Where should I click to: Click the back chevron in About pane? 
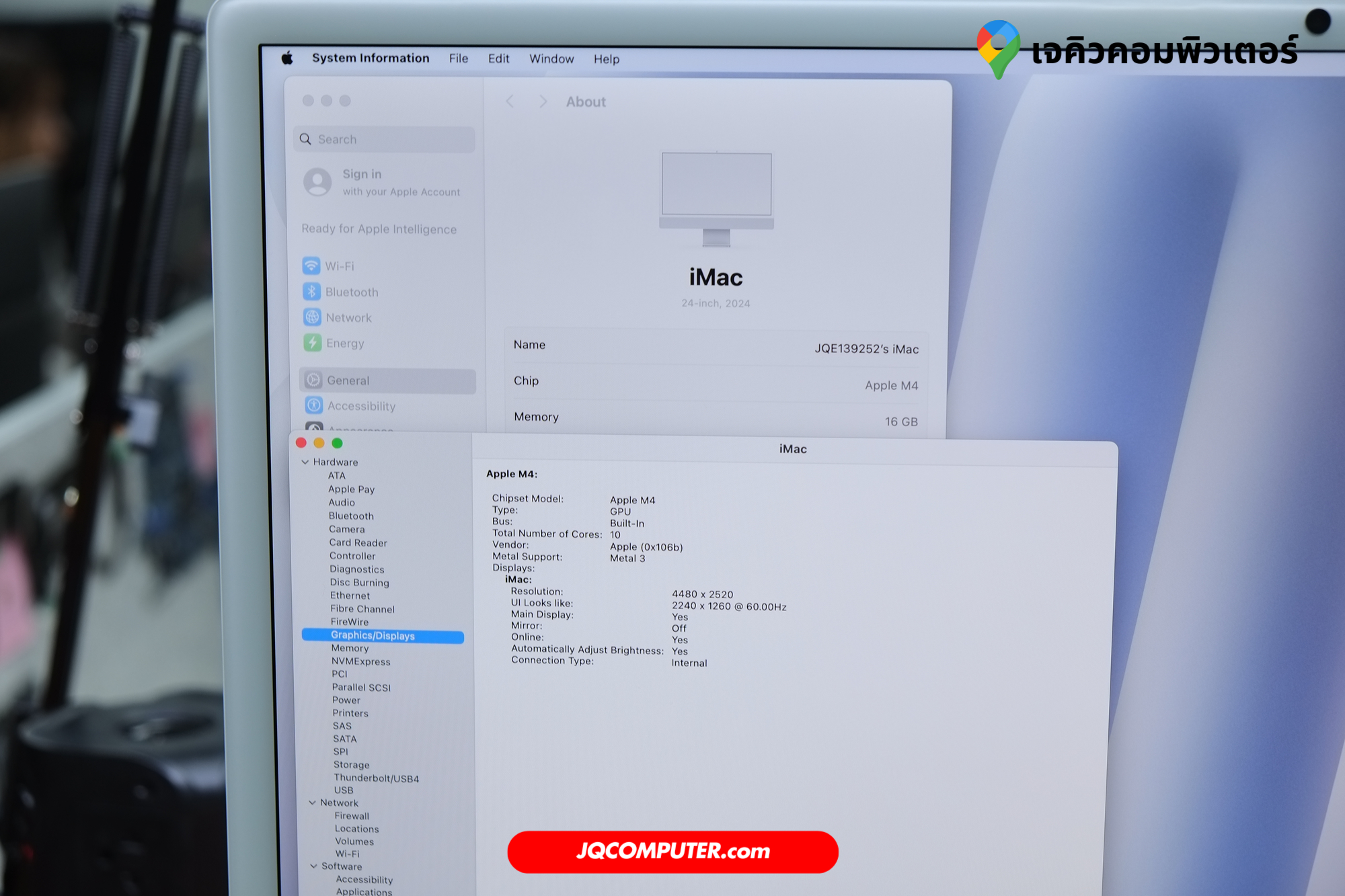(x=510, y=101)
